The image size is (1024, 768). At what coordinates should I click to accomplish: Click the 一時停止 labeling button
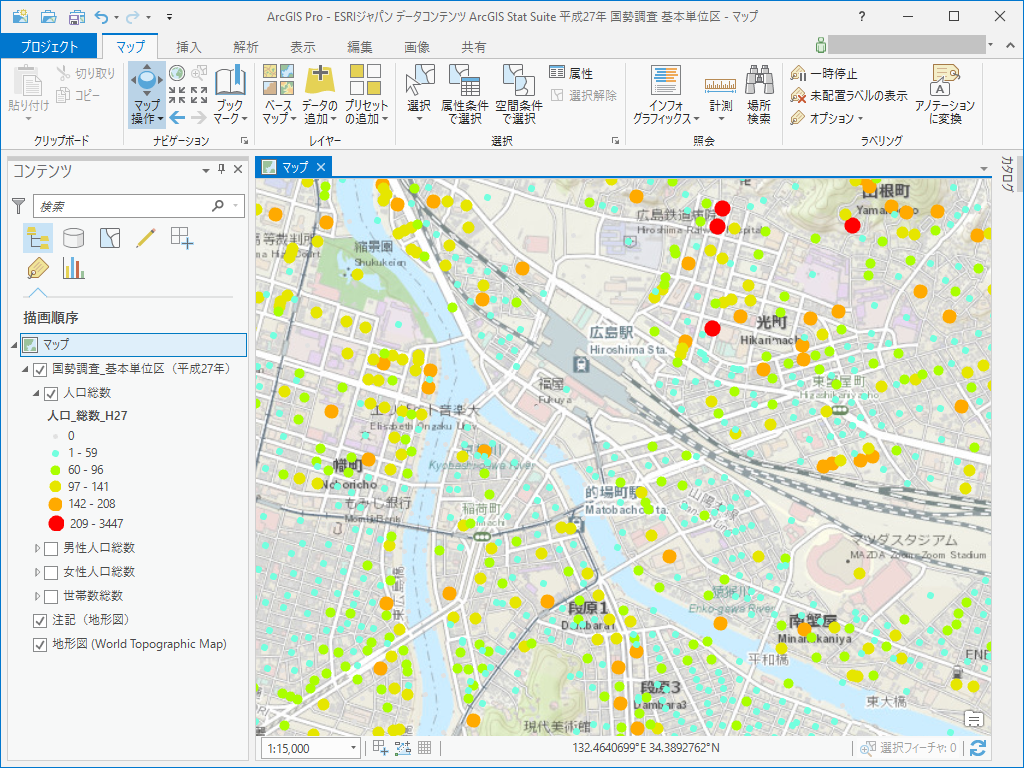coord(824,74)
